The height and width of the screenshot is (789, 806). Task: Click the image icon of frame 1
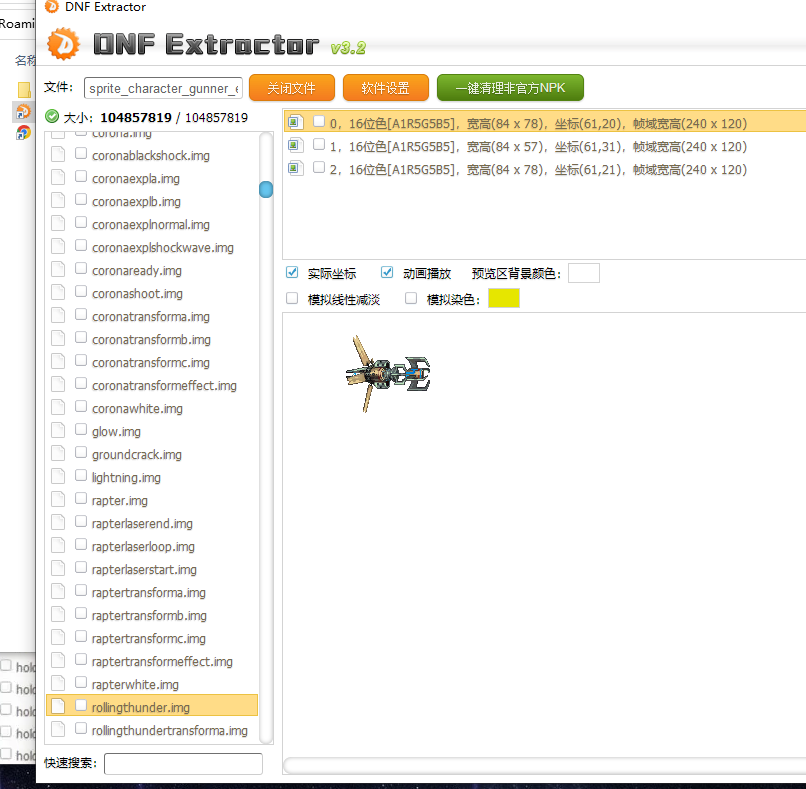tap(295, 146)
